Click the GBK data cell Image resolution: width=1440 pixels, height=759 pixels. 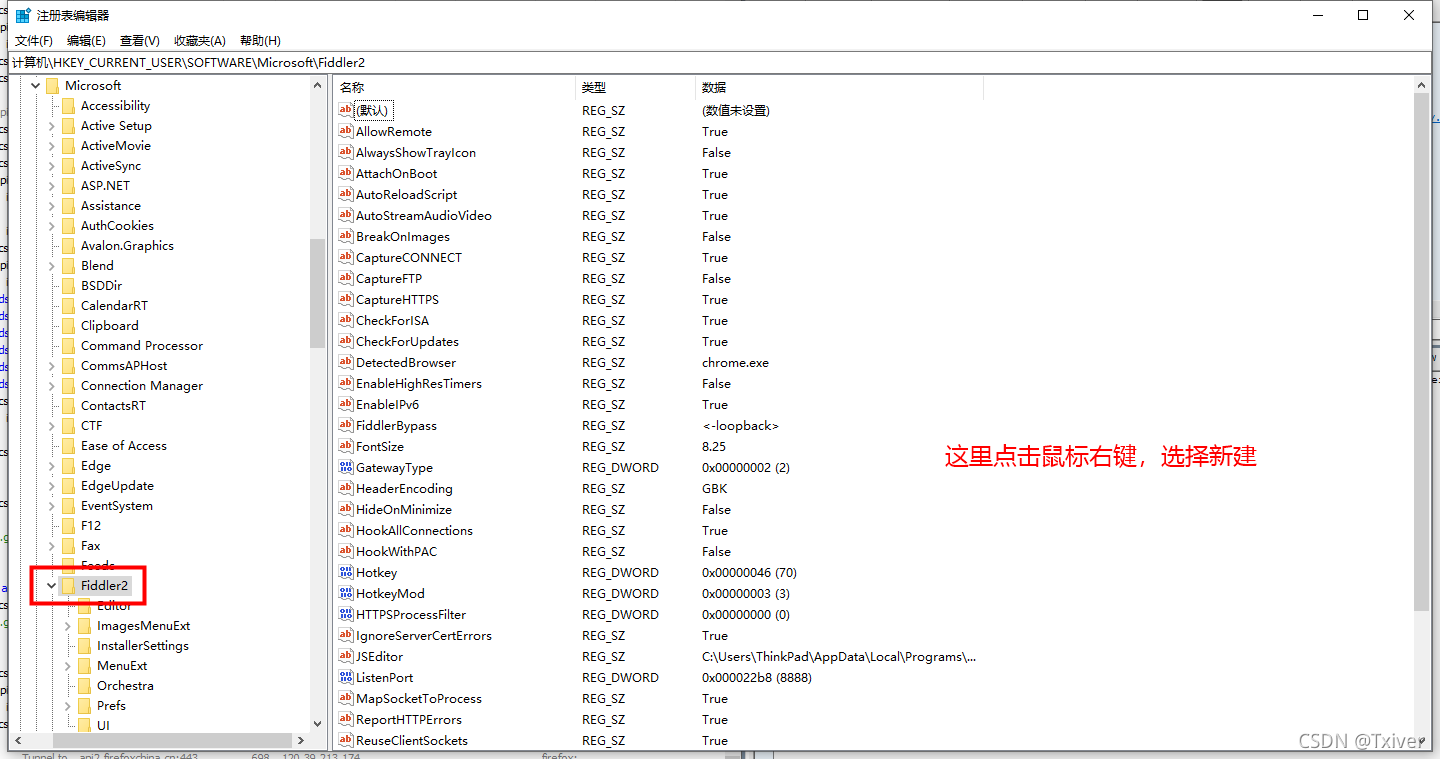click(x=715, y=488)
